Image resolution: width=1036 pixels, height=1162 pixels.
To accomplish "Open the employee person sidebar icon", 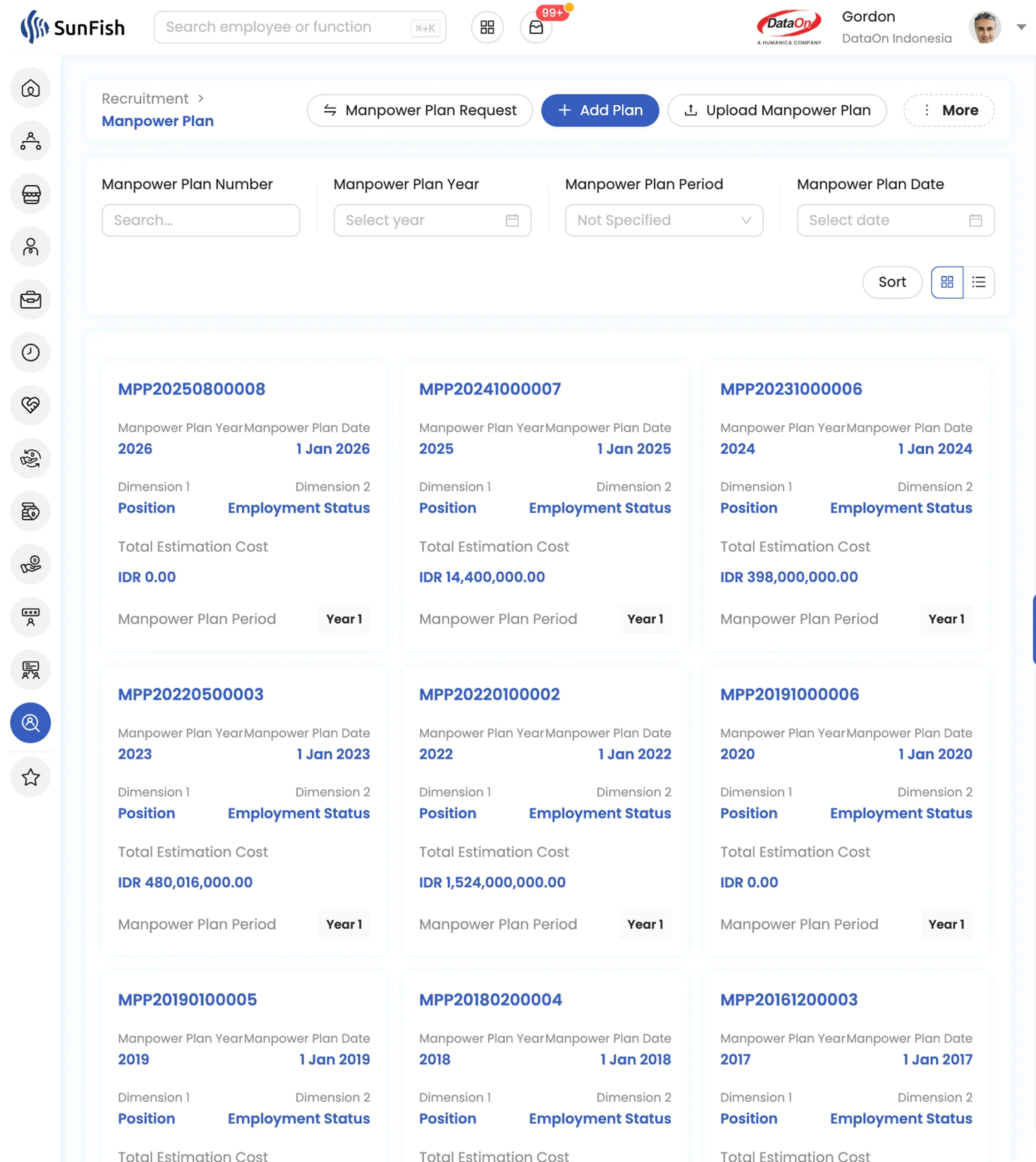I will click(31, 246).
